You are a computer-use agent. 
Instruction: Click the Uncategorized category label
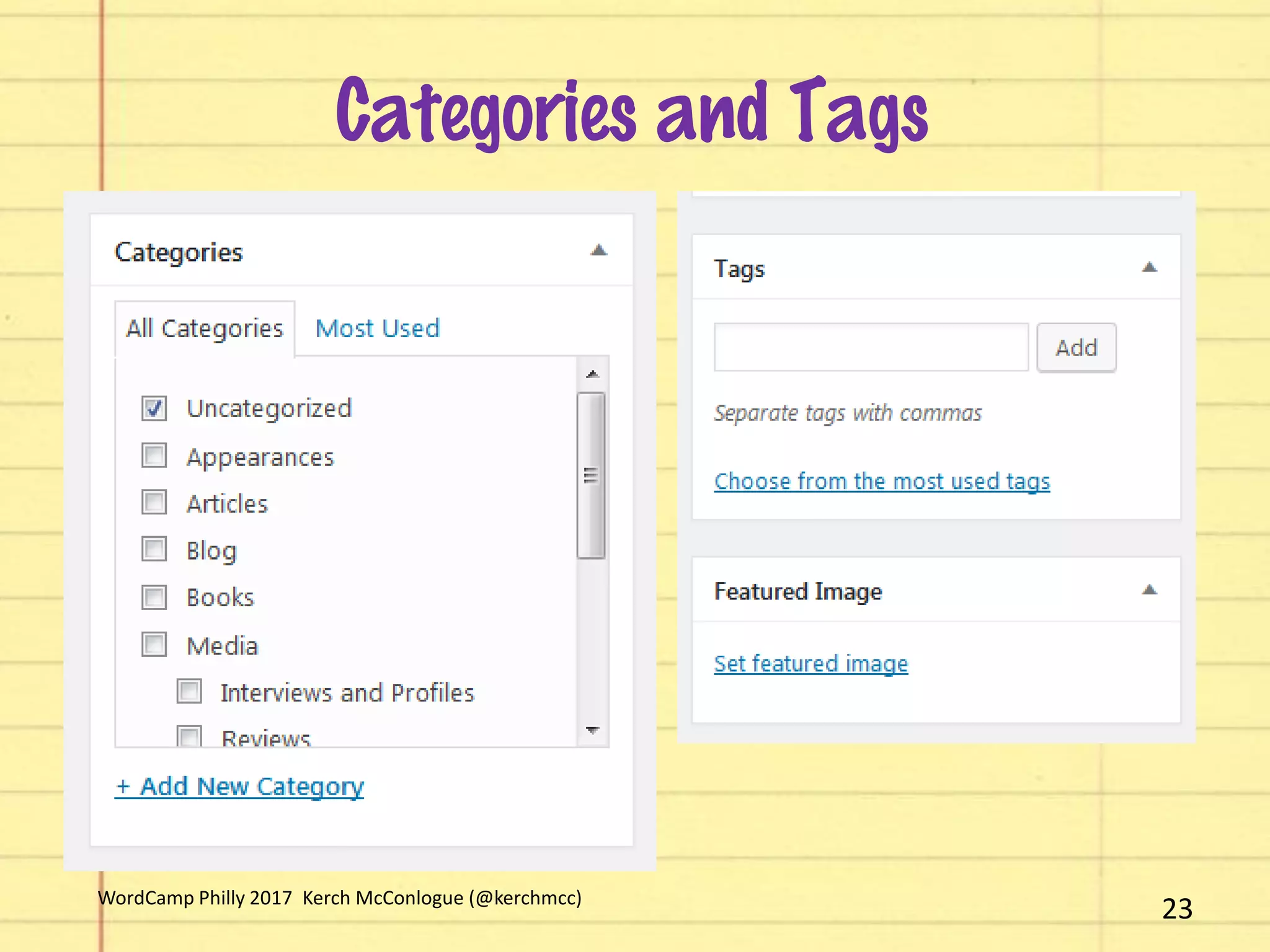[x=269, y=408]
